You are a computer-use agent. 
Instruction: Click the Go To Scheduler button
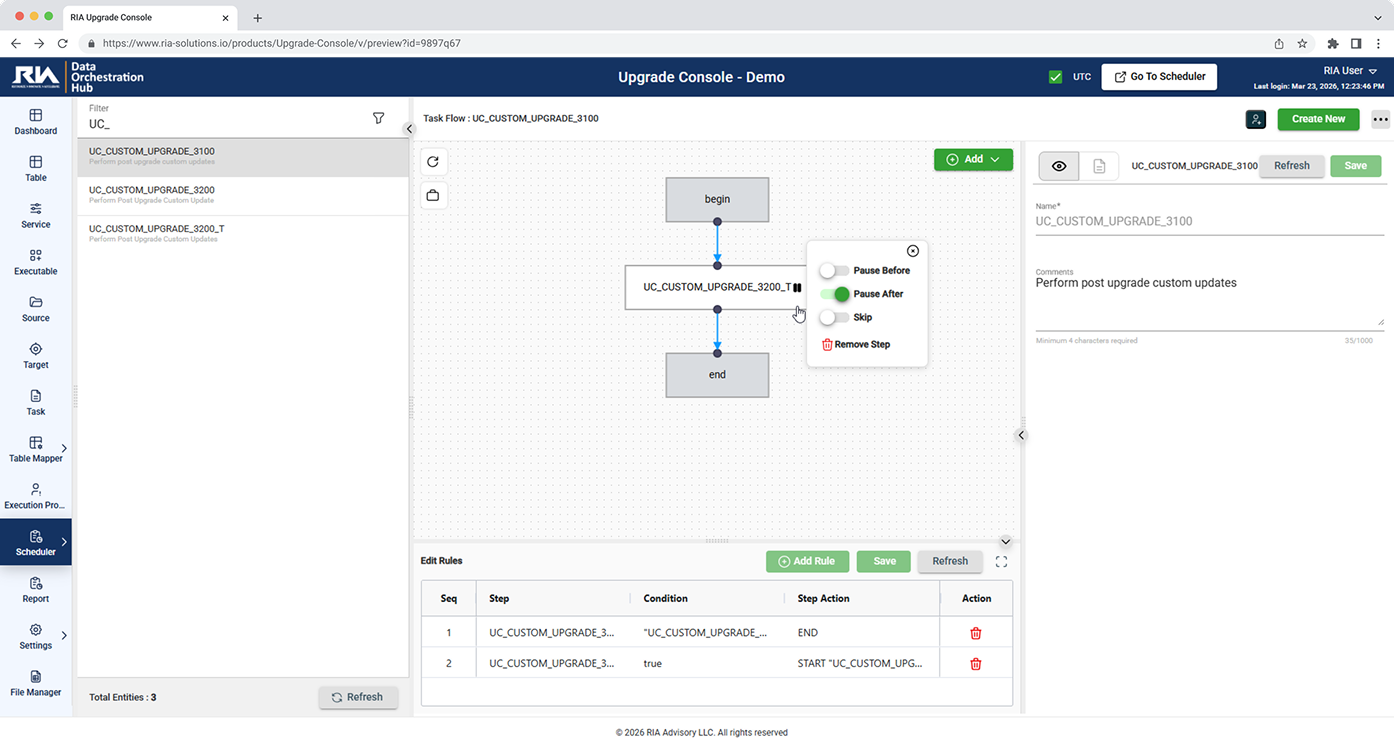(1160, 77)
